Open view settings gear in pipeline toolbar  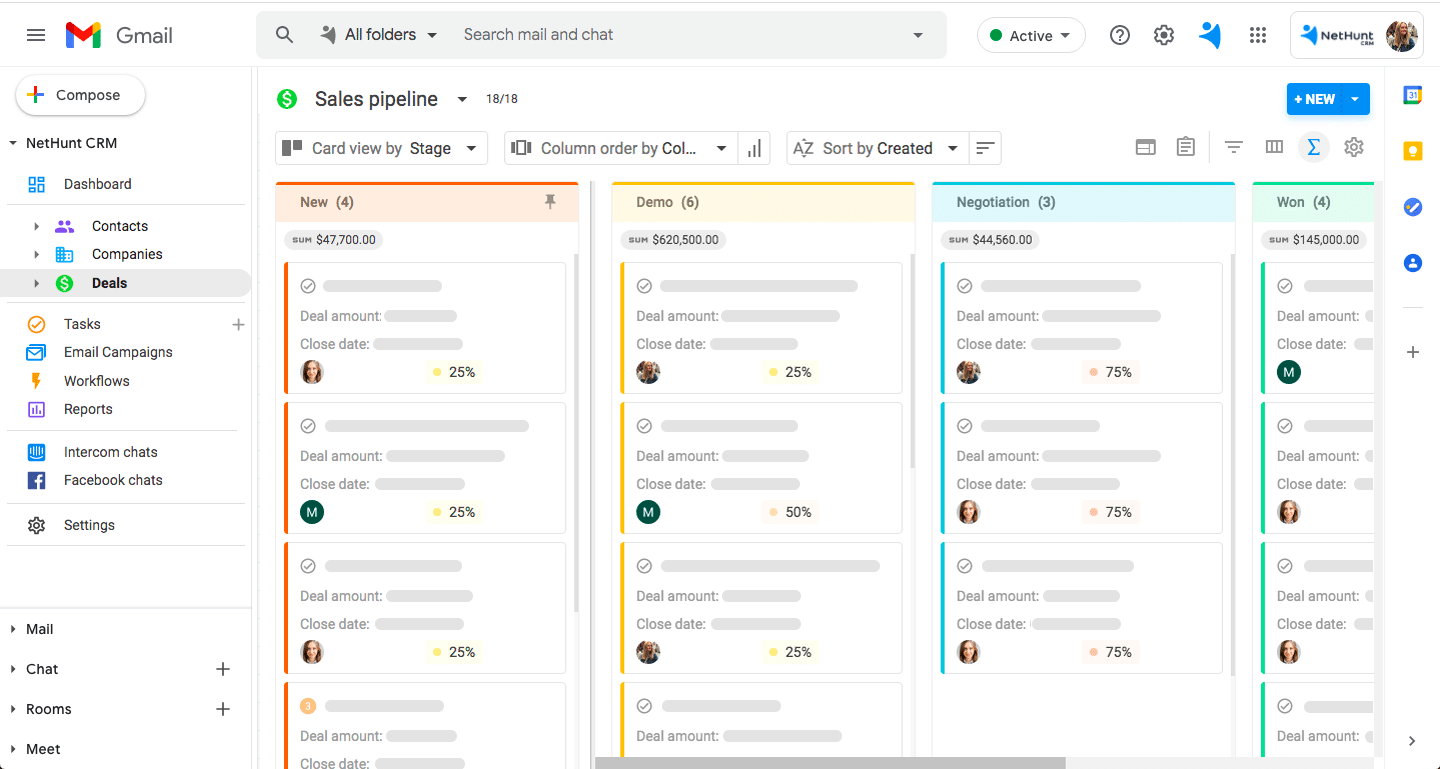click(1353, 147)
